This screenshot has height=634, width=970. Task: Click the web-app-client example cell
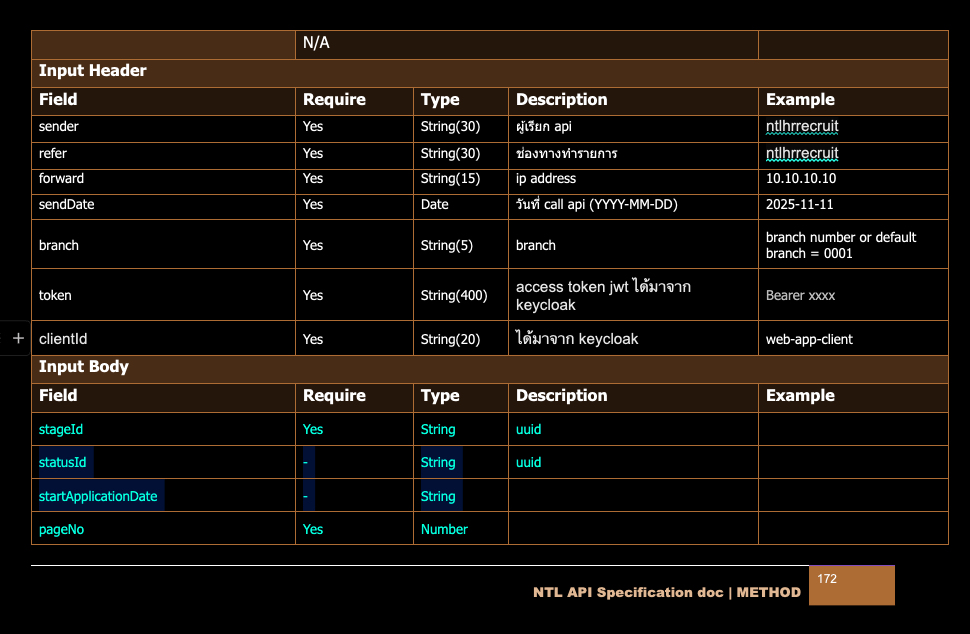coord(809,339)
